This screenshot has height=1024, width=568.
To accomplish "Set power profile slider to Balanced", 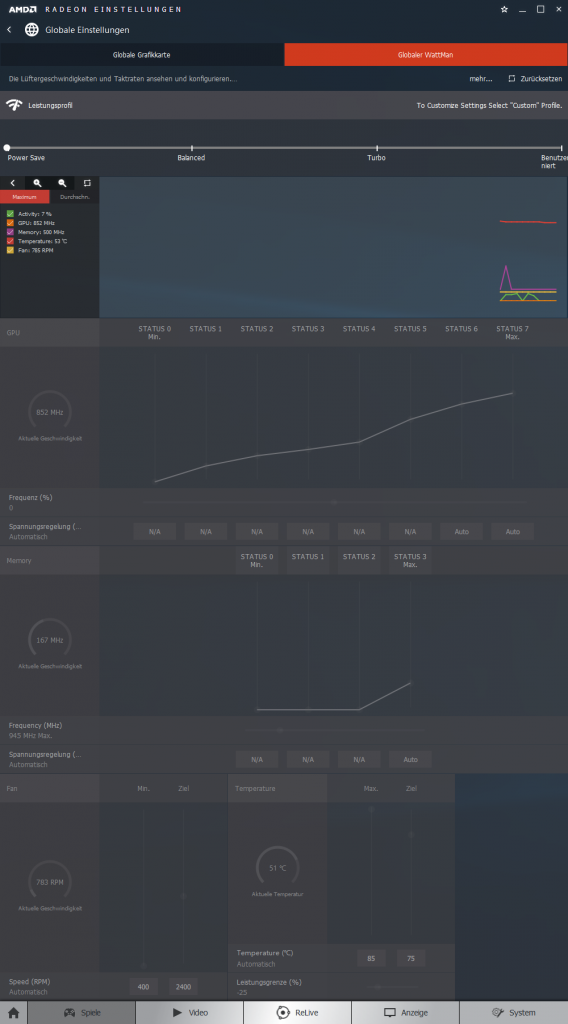I will [191, 148].
